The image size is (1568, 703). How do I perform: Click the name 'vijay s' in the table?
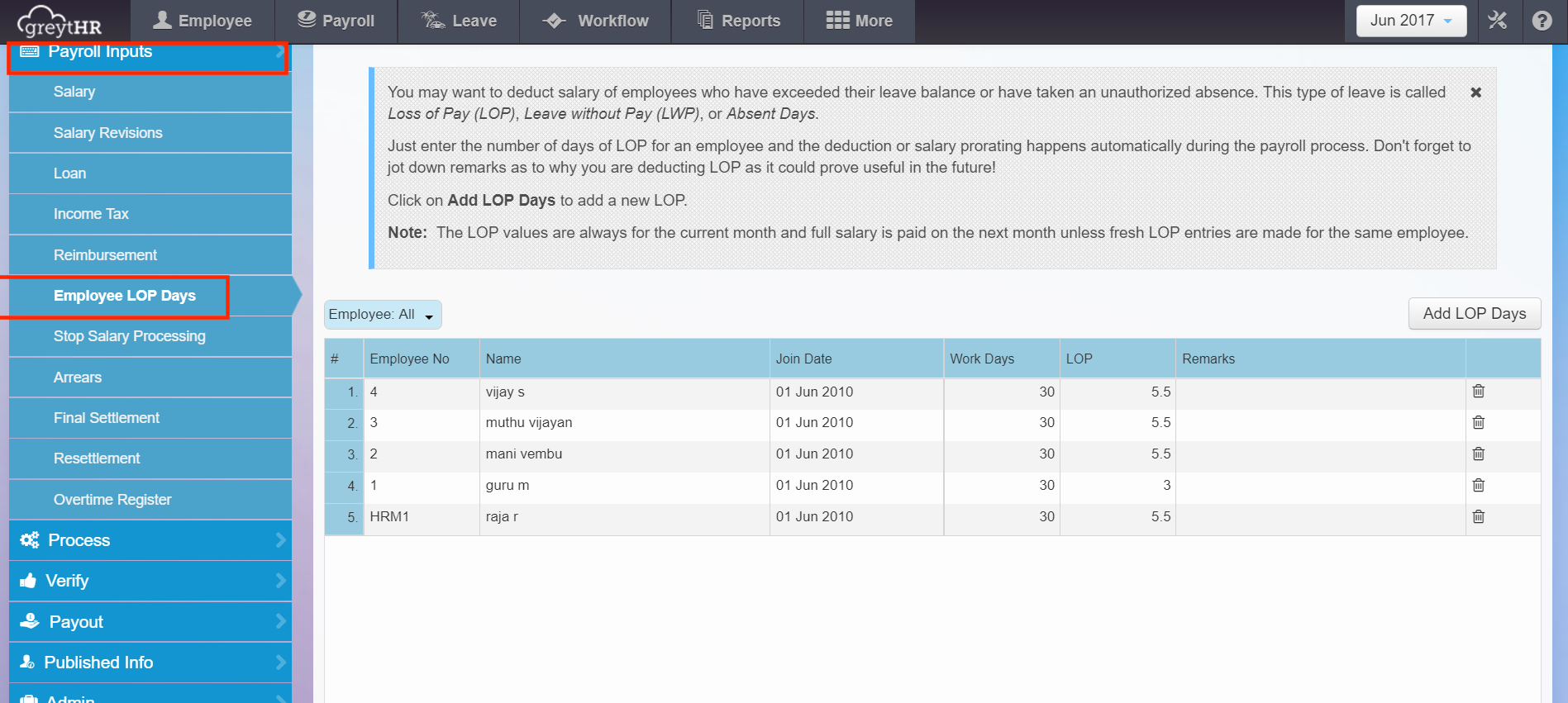(x=505, y=392)
